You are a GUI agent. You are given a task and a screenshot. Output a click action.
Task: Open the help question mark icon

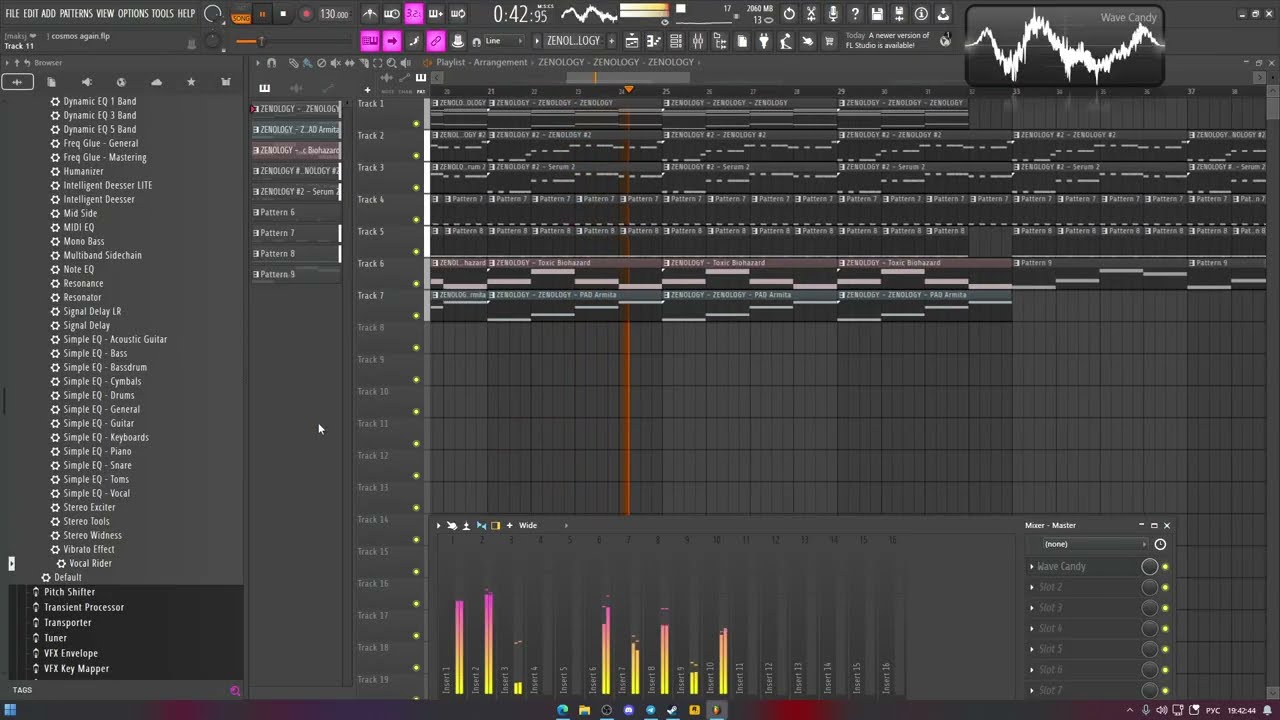pyautogui.click(x=855, y=14)
